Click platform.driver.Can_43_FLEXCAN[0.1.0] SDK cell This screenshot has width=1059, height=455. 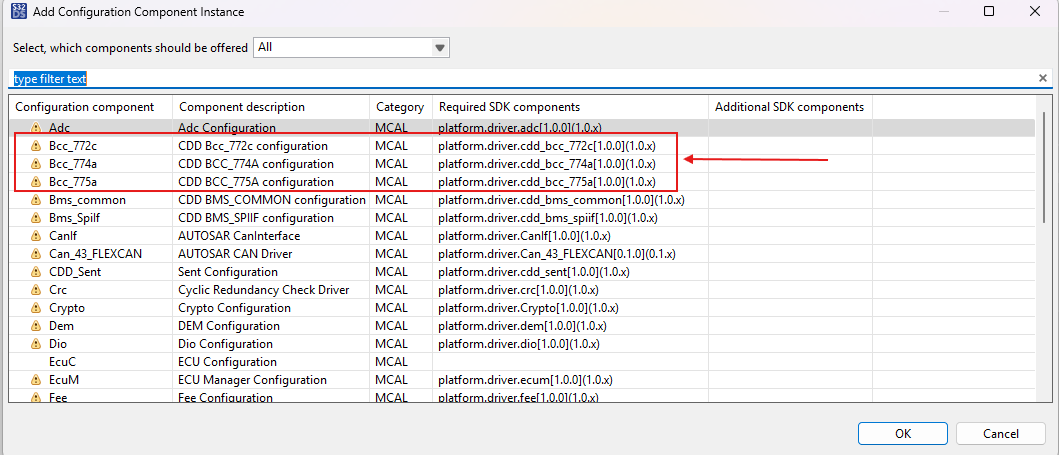(557, 255)
